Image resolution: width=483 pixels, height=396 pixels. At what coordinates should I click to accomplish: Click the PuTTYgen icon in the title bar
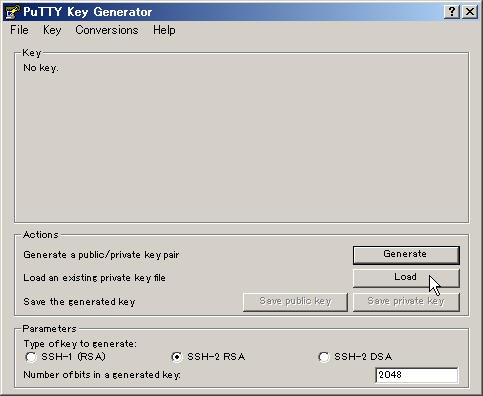pos(13,12)
